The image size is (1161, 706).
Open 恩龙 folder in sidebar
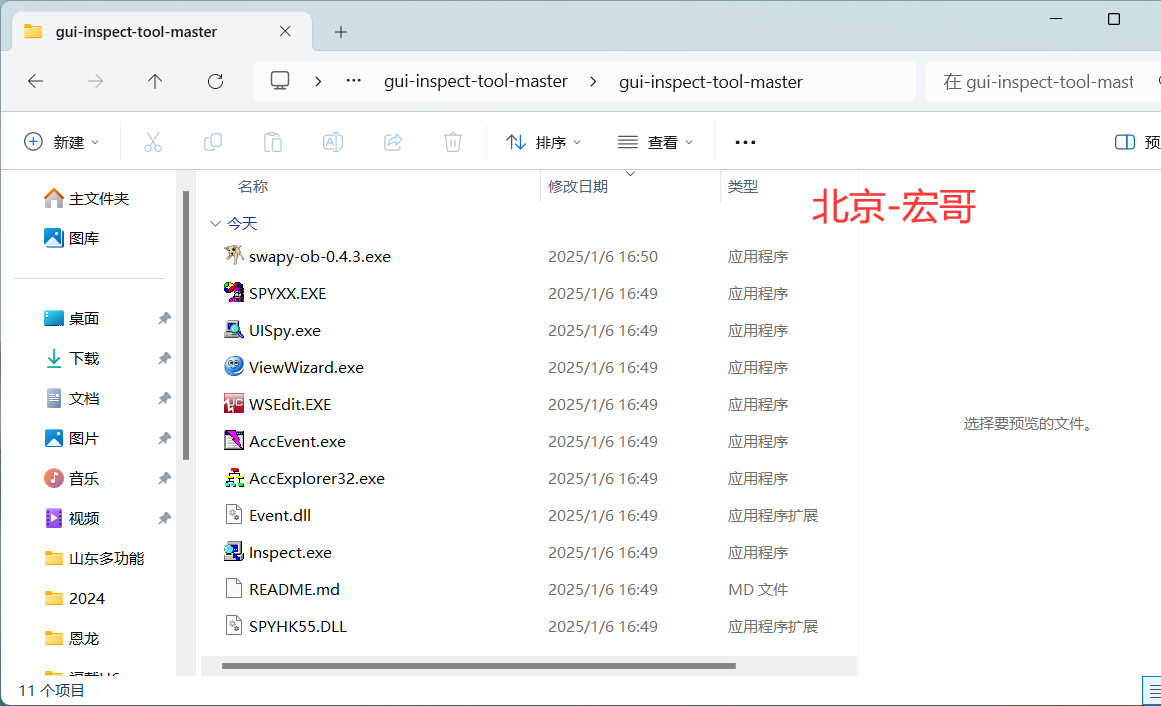click(72, 639)
